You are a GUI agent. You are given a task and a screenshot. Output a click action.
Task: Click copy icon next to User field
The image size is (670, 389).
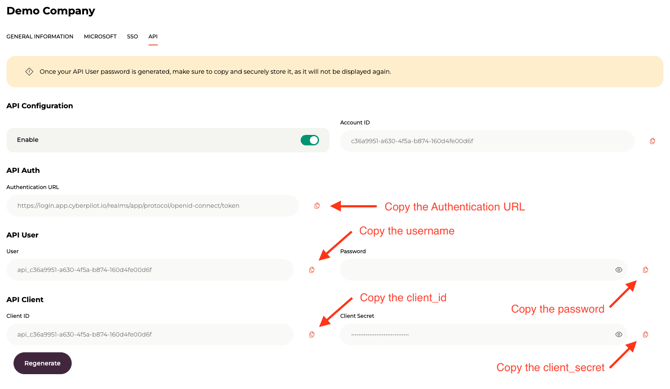coord(311,270)
